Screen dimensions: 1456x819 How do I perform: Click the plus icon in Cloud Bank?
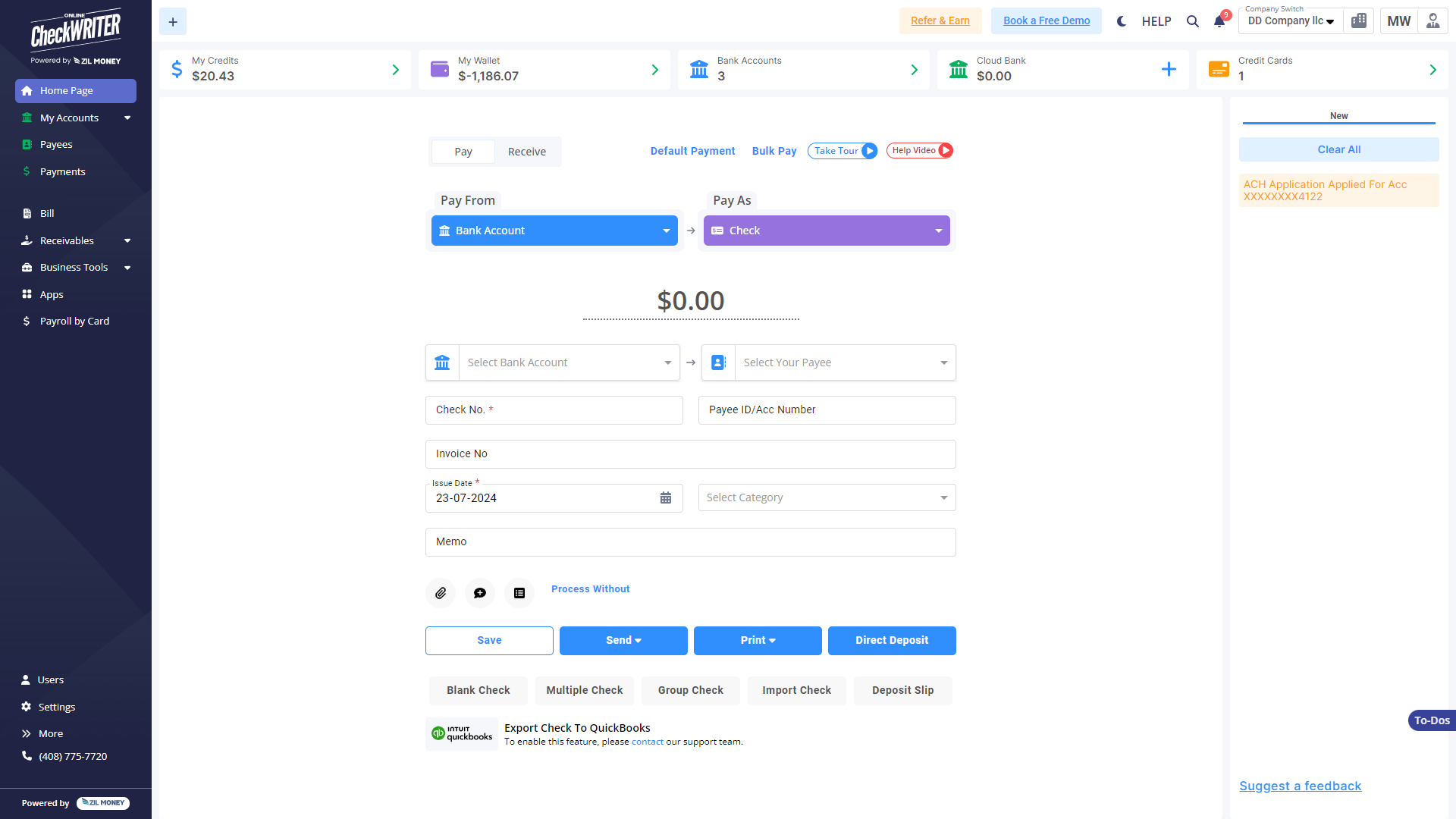tap(1169, 70)
